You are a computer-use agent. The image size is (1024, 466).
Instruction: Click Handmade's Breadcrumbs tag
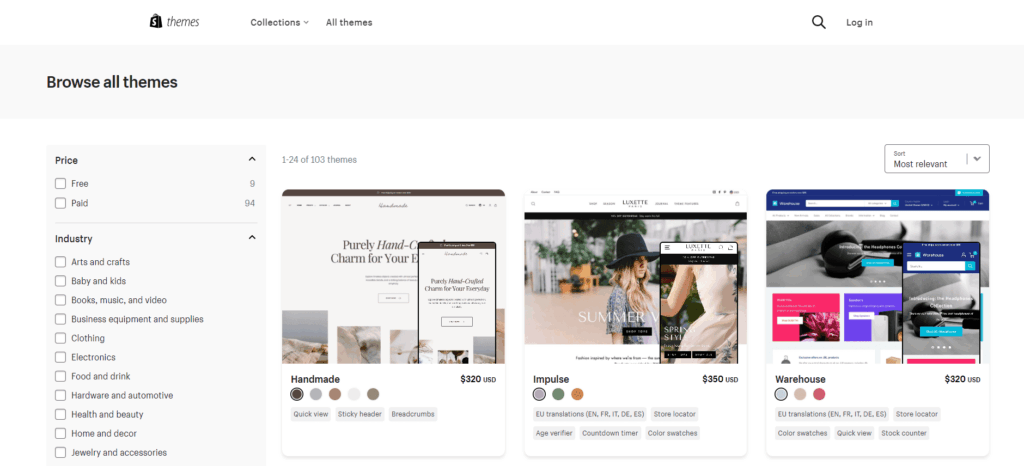coord(413,414)
